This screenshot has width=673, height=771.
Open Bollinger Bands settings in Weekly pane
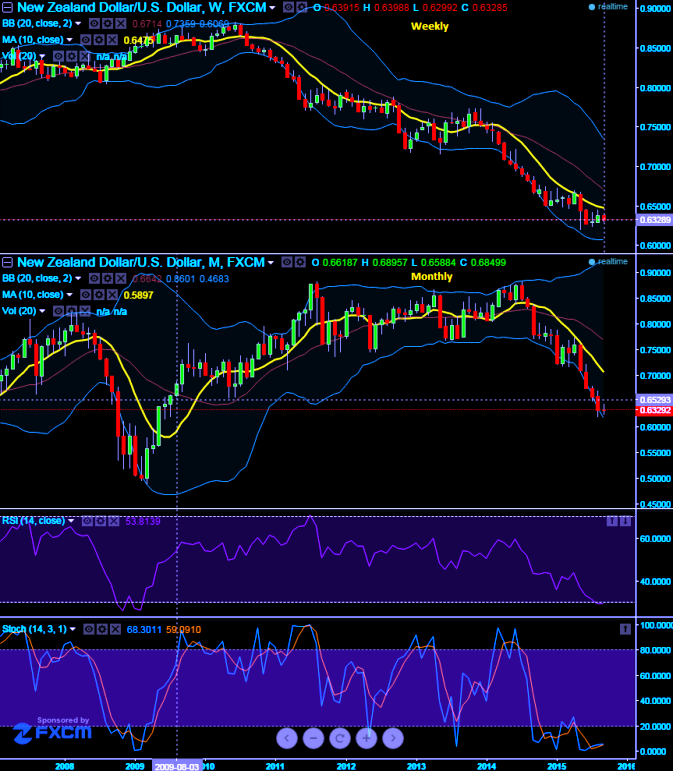click(107, 24)
